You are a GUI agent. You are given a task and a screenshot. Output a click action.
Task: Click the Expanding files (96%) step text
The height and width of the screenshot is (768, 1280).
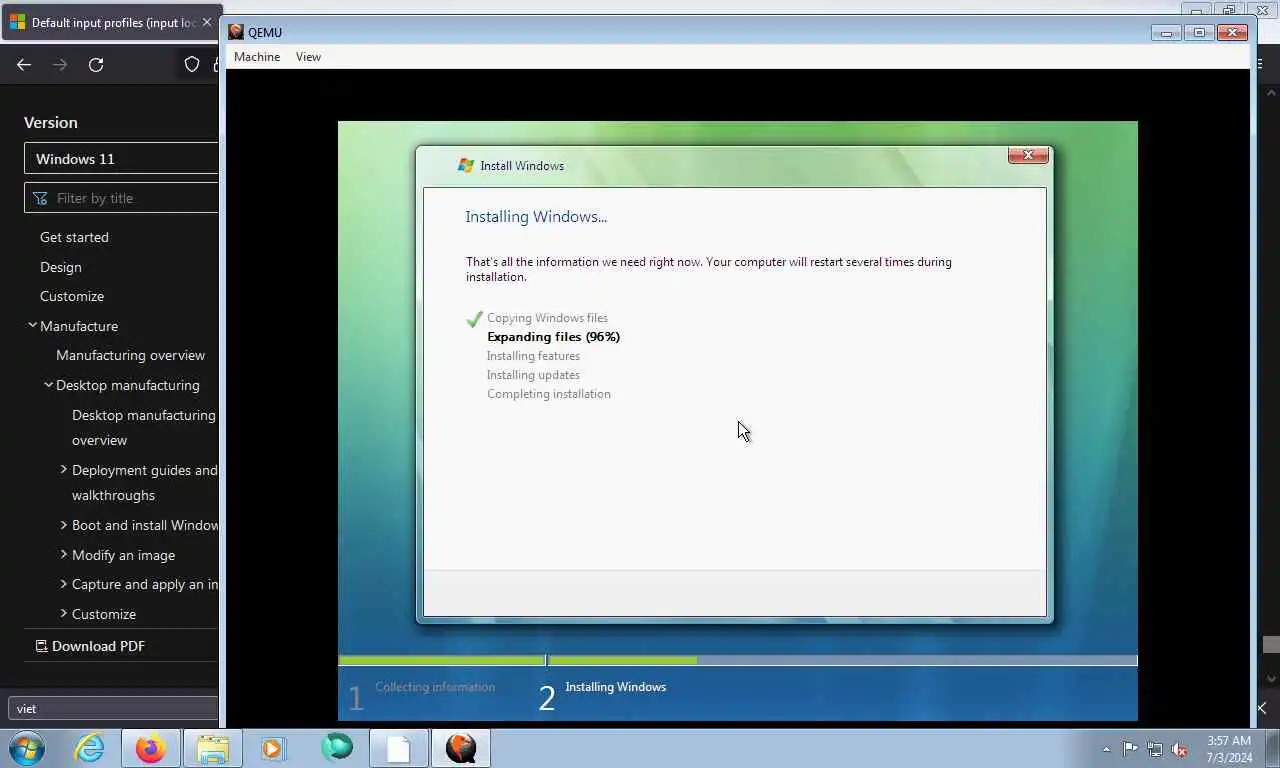[x=553, y=337]
